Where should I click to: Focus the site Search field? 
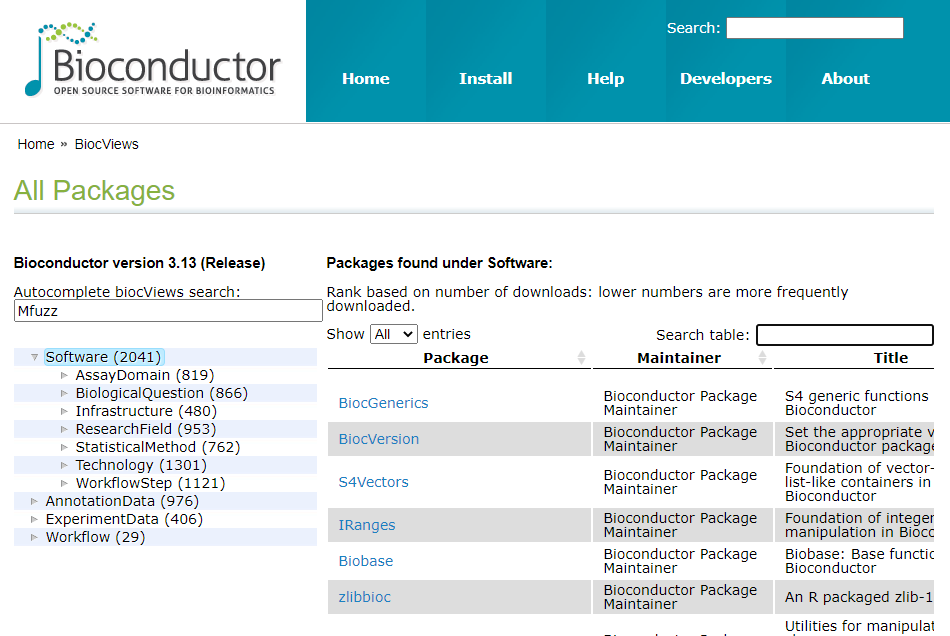coord(815,28)
